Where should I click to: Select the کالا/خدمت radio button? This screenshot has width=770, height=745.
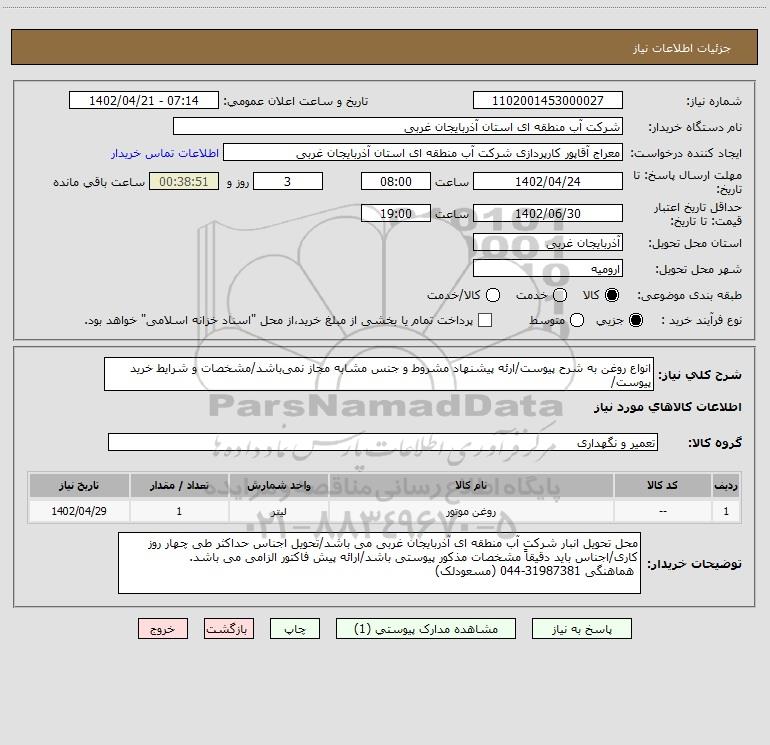pyautogui.click(x=493, y=295)
